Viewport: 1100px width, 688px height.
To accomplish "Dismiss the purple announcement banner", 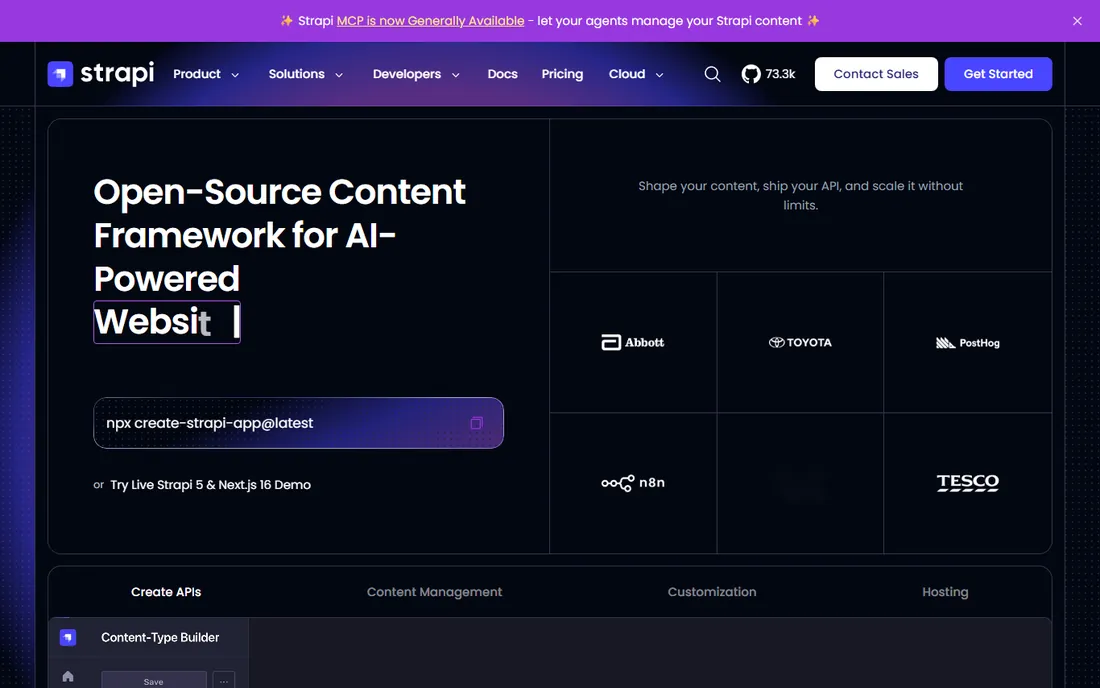I will point(1077,21).
